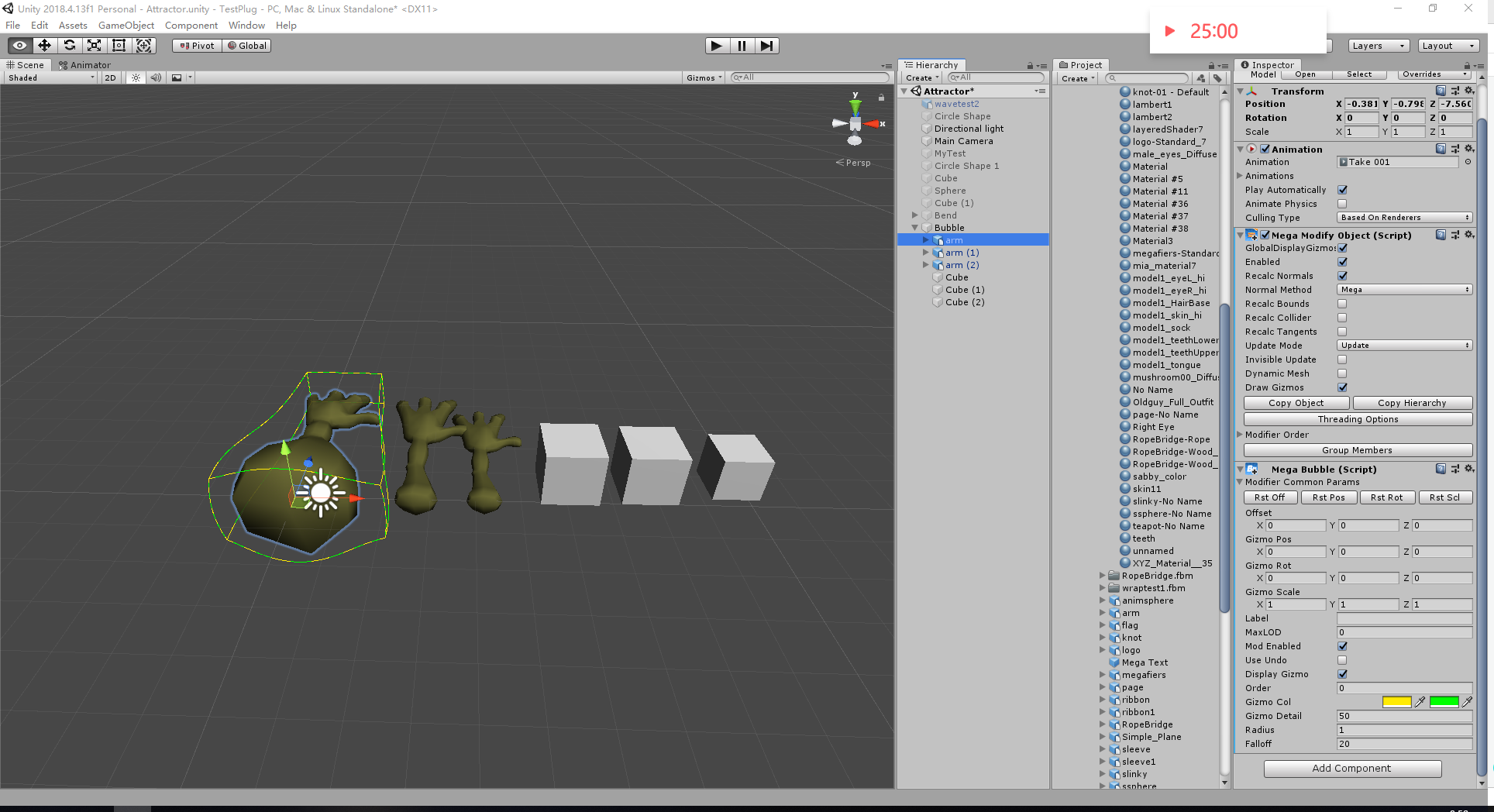Viewport: 1494px width, 812px height.
Task: Pick Gizmo Col yellow with eyedropper
Action: (1420, 702)
